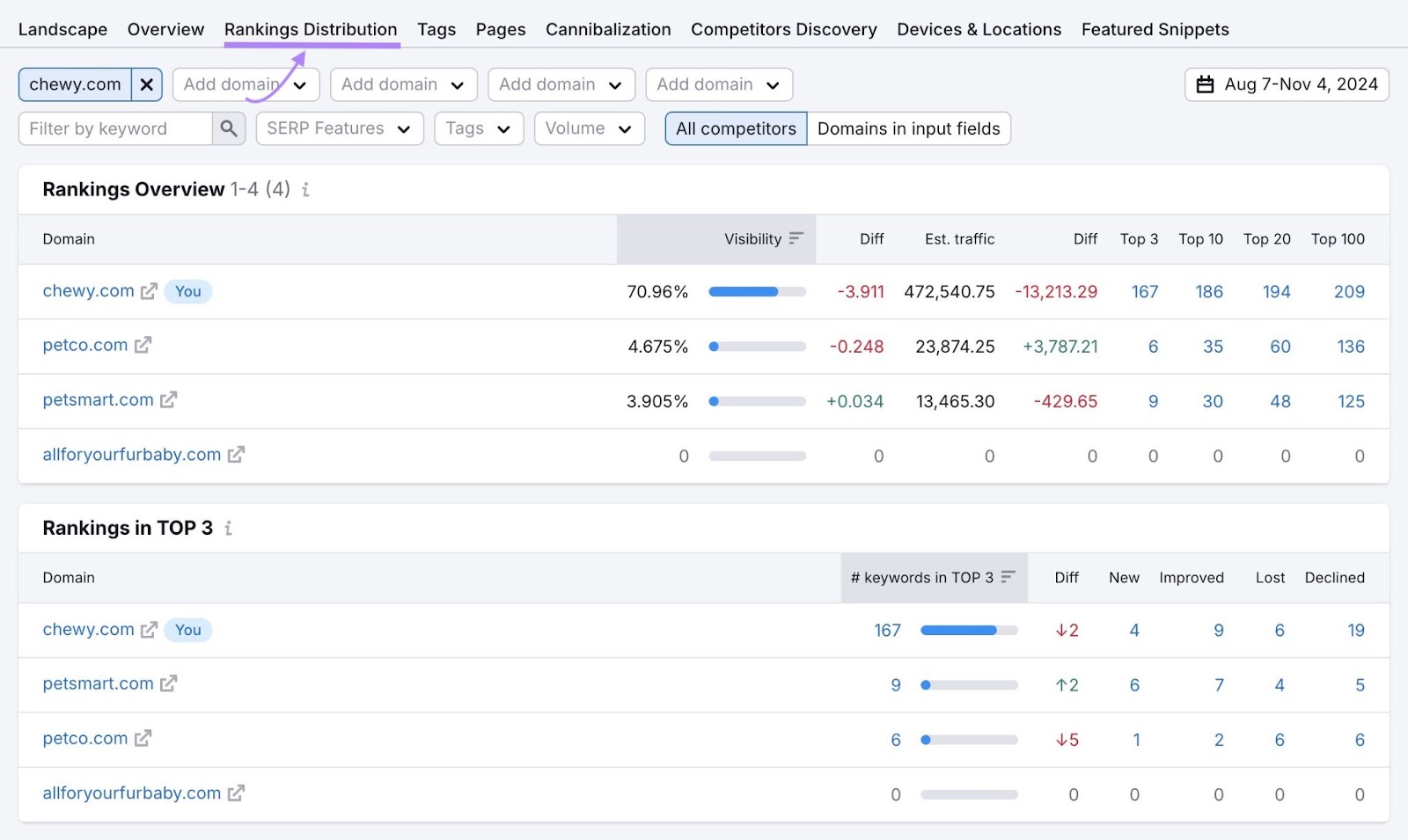Open Rankings Distribution tab

[x=311, y=29]
